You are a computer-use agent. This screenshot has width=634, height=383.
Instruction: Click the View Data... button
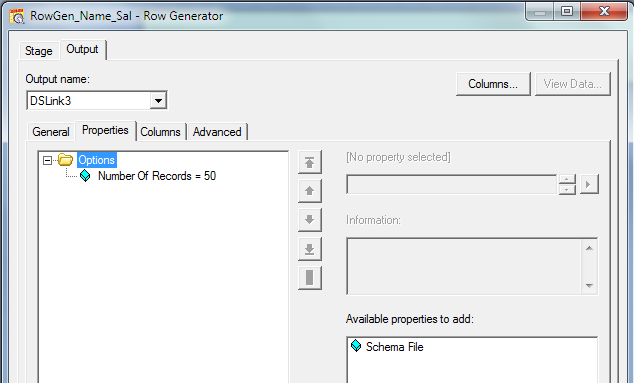click(573, 84)
